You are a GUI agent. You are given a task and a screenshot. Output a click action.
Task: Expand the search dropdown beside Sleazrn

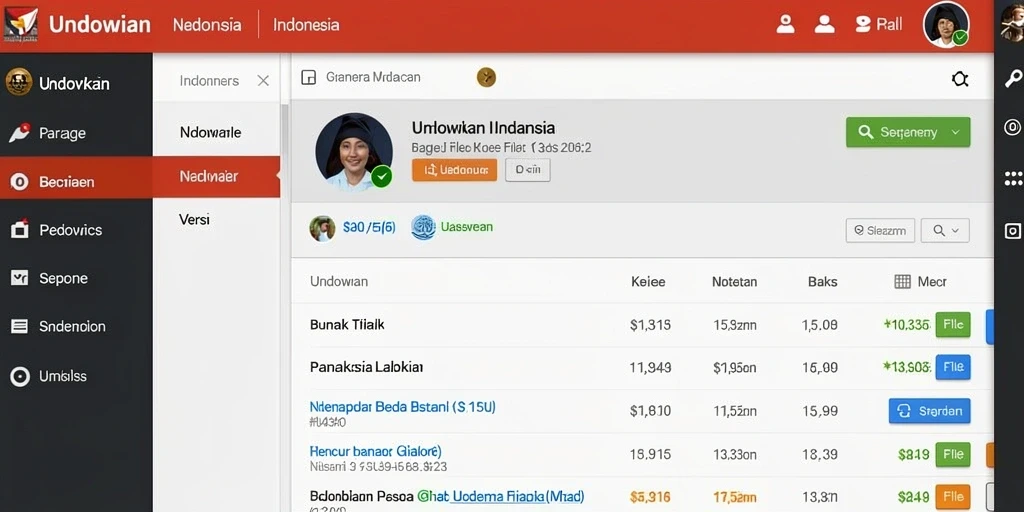(945, 231)
